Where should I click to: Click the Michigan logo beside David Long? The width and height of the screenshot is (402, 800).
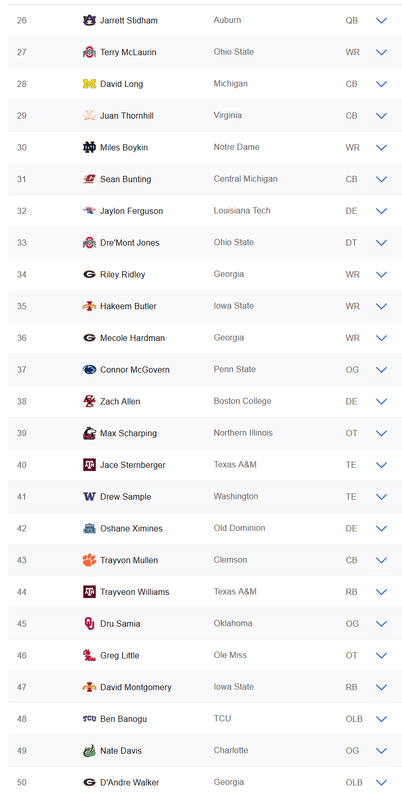[89, 84]
